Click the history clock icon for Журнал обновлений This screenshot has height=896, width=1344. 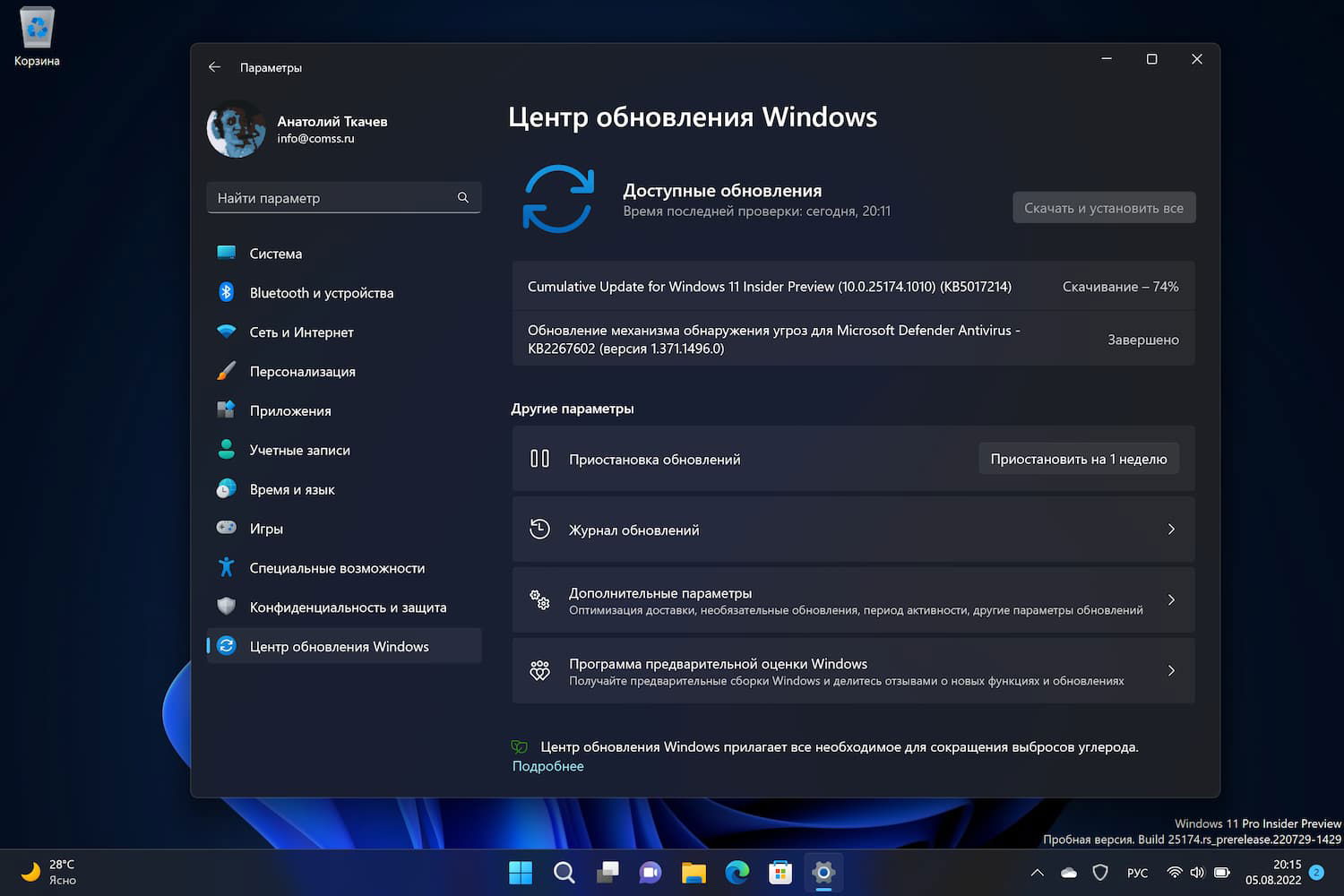539,530
